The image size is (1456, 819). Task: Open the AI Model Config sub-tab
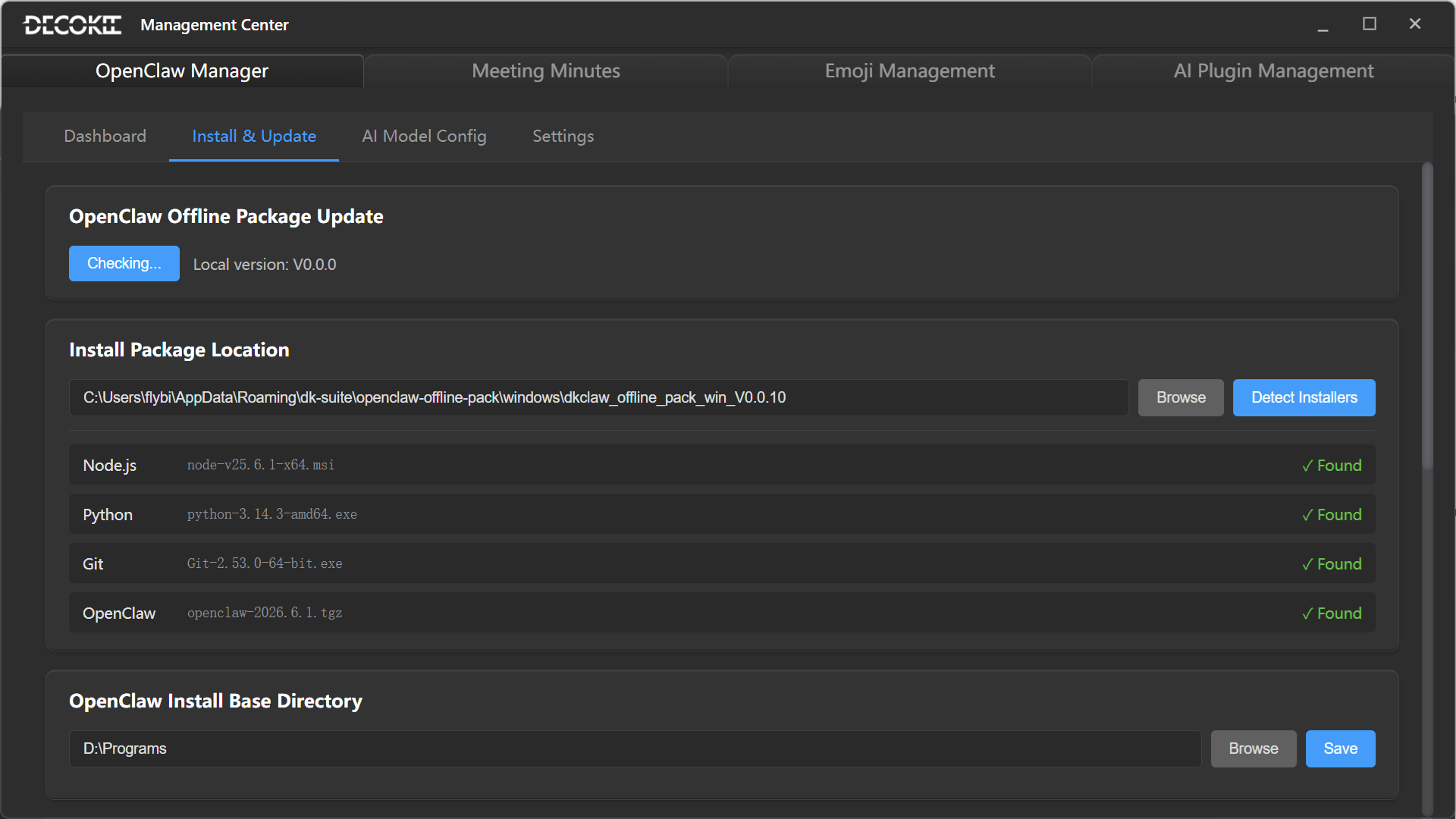click(424, 136)
